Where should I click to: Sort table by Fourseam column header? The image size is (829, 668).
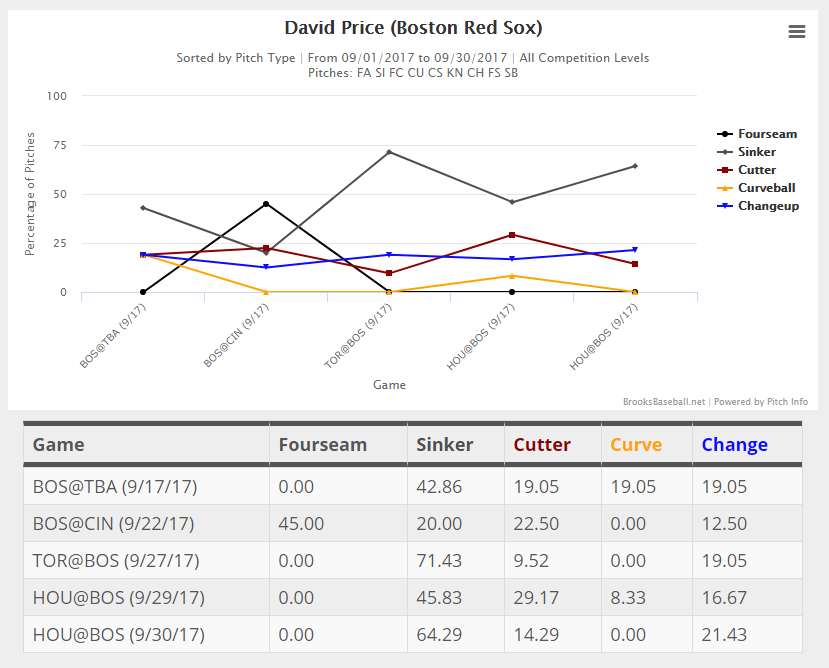(x=323, y=445)
